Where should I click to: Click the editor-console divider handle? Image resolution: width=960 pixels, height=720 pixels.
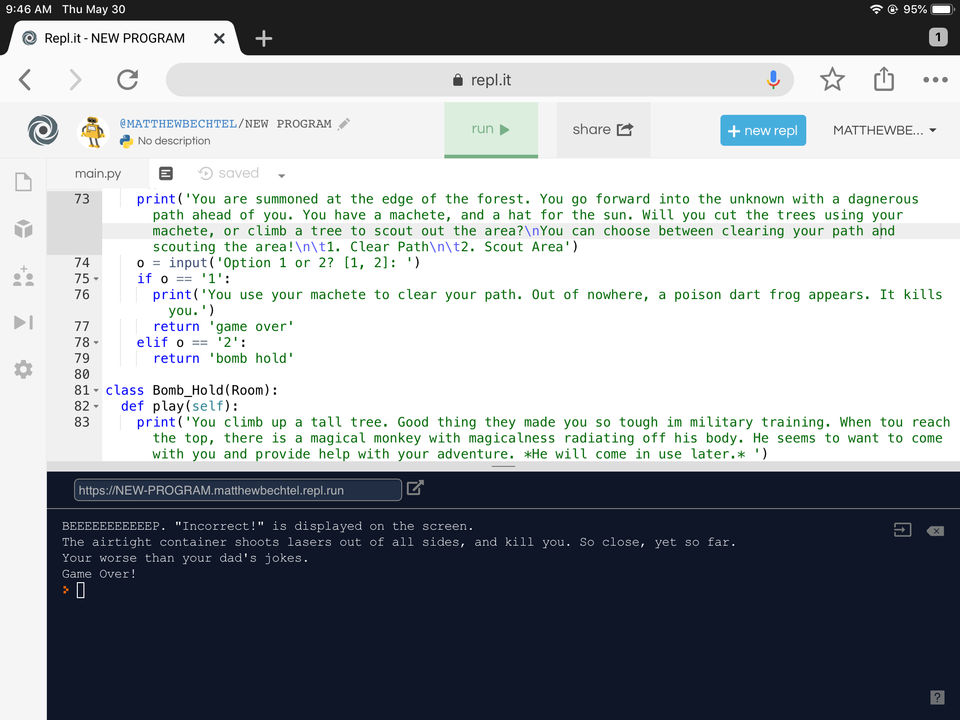(503, 467)
